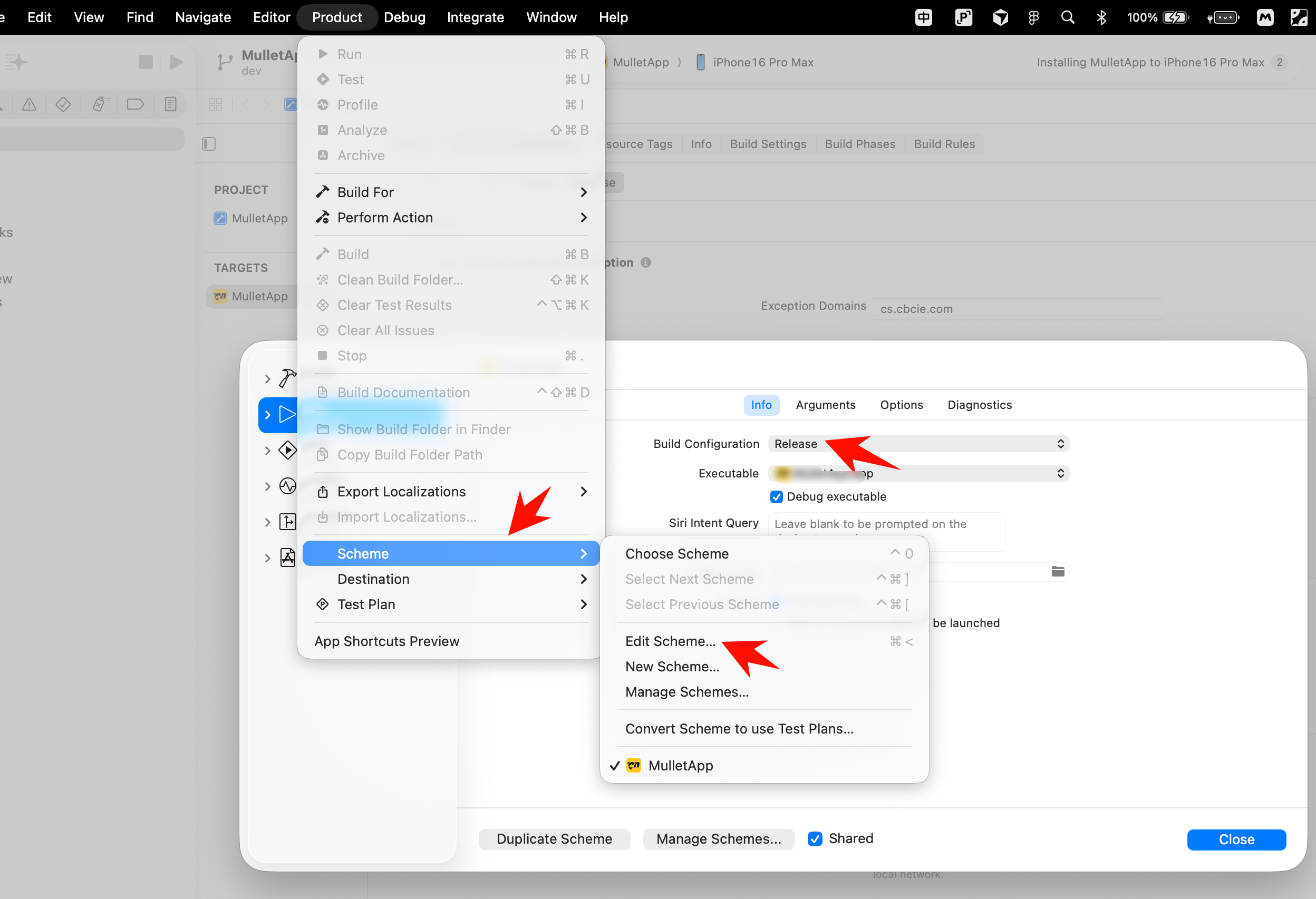Open the Build Configuration dropdown
Screen dimensions: 1316x899
918,444
